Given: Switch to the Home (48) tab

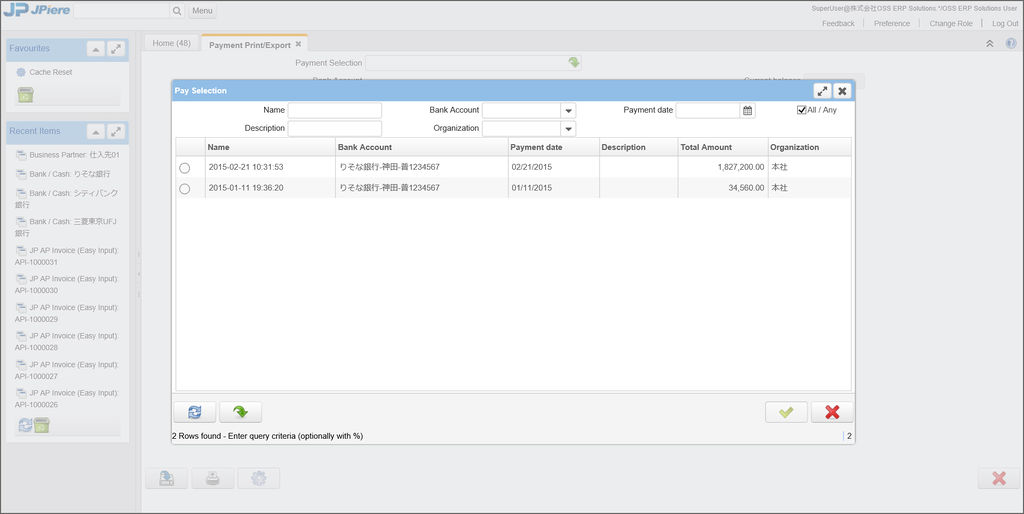Looking at the screenshot, I should (171, 43).
